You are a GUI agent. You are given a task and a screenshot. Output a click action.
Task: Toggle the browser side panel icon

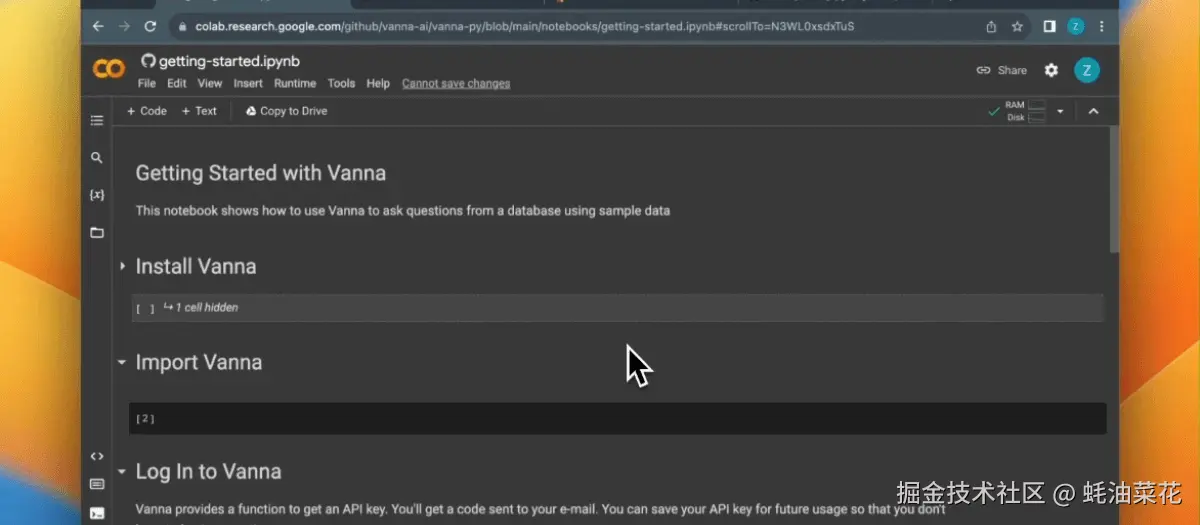(1049, 26)
